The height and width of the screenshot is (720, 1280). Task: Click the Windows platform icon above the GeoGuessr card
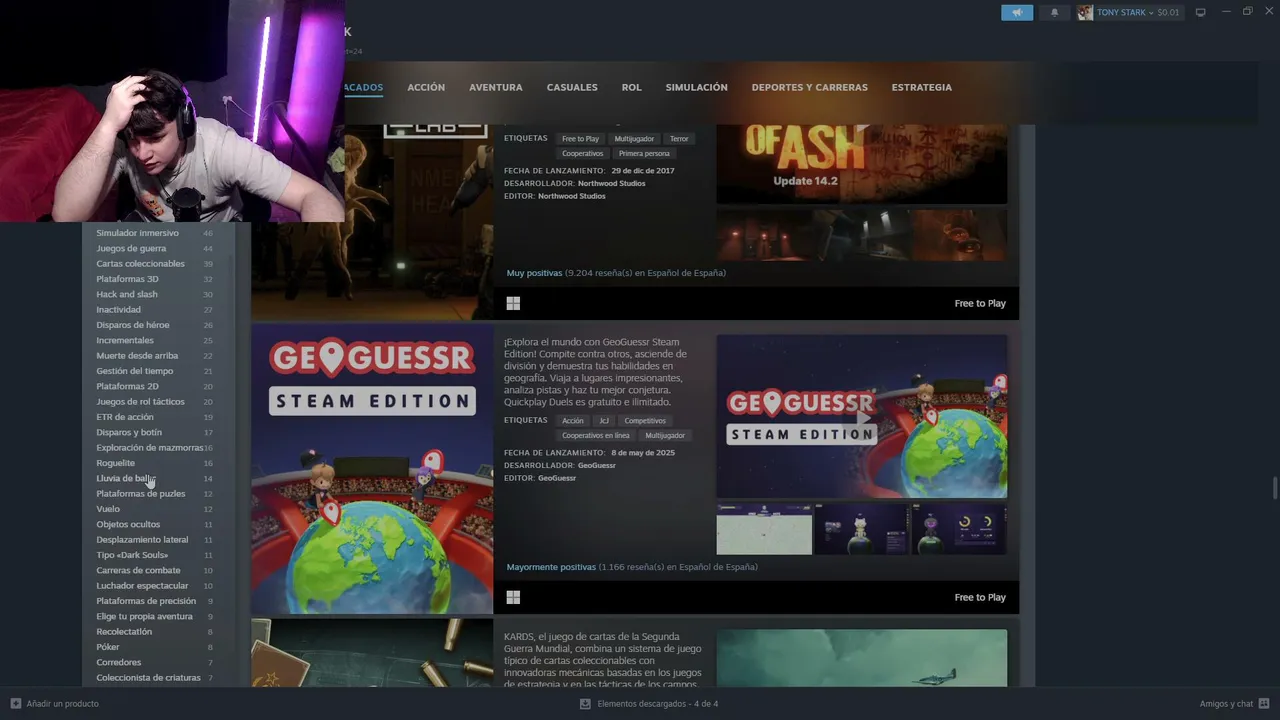pos(513,303)
